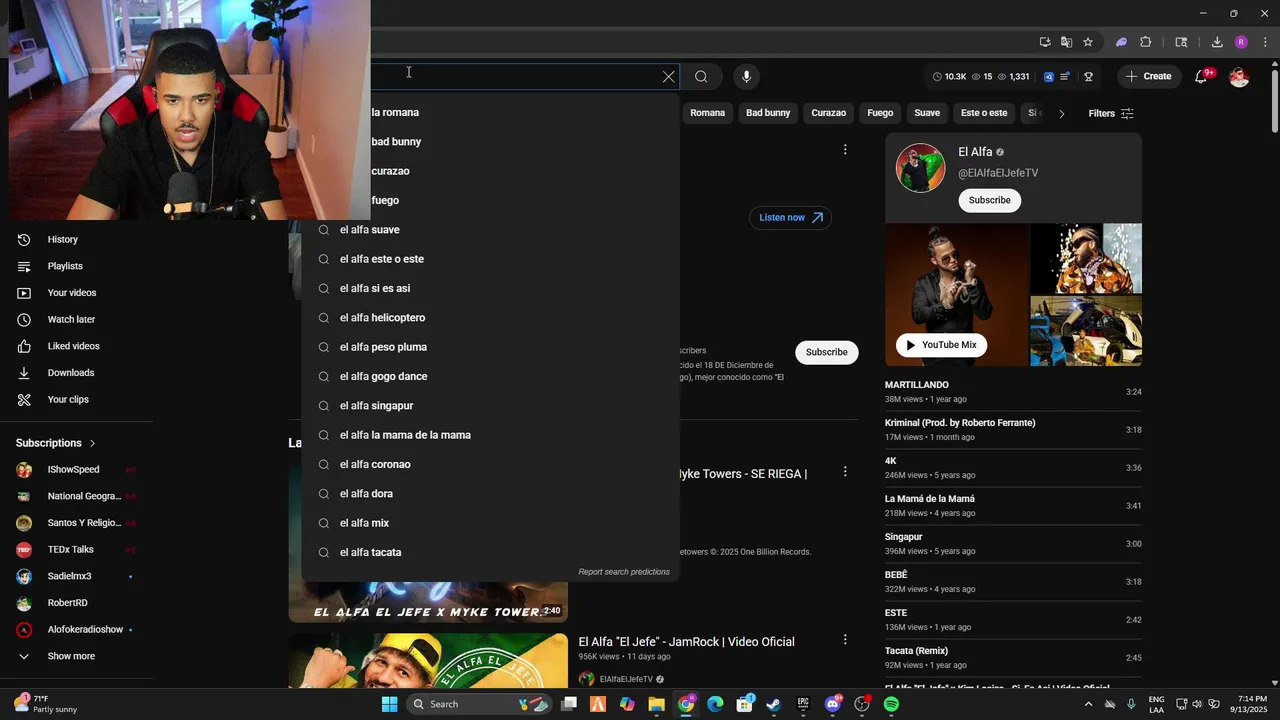Open JamRock video options three-dot menu

pyautogui.click(x=845, y=640)
